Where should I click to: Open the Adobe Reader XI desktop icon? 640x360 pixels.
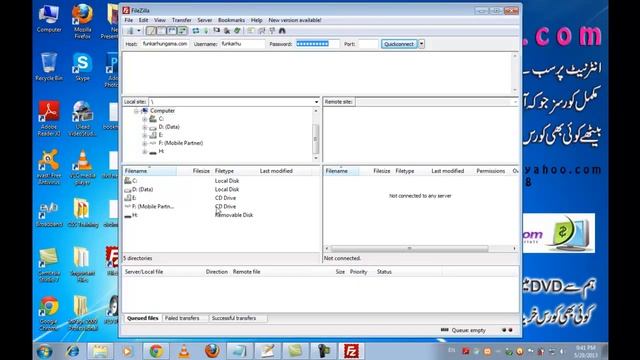point(49,118)
